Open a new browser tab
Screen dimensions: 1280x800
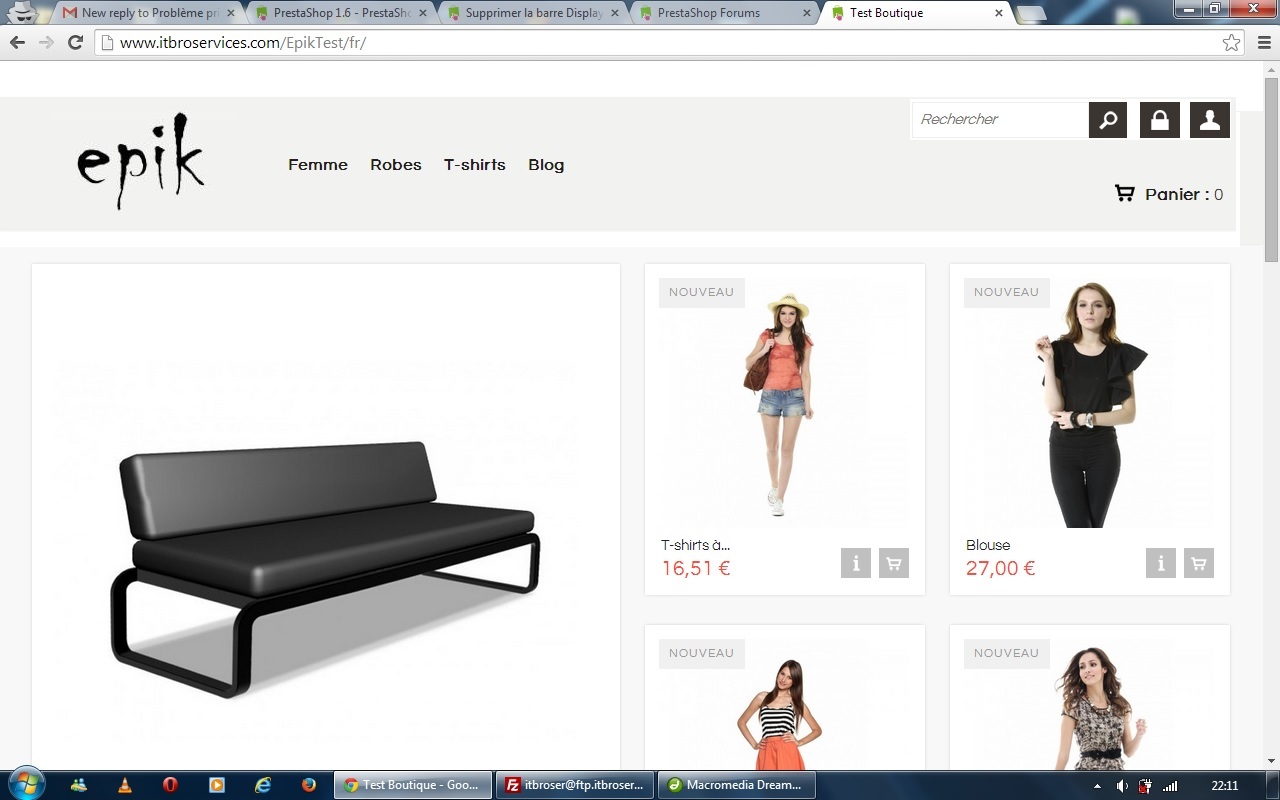click(x=1031, y=13)
